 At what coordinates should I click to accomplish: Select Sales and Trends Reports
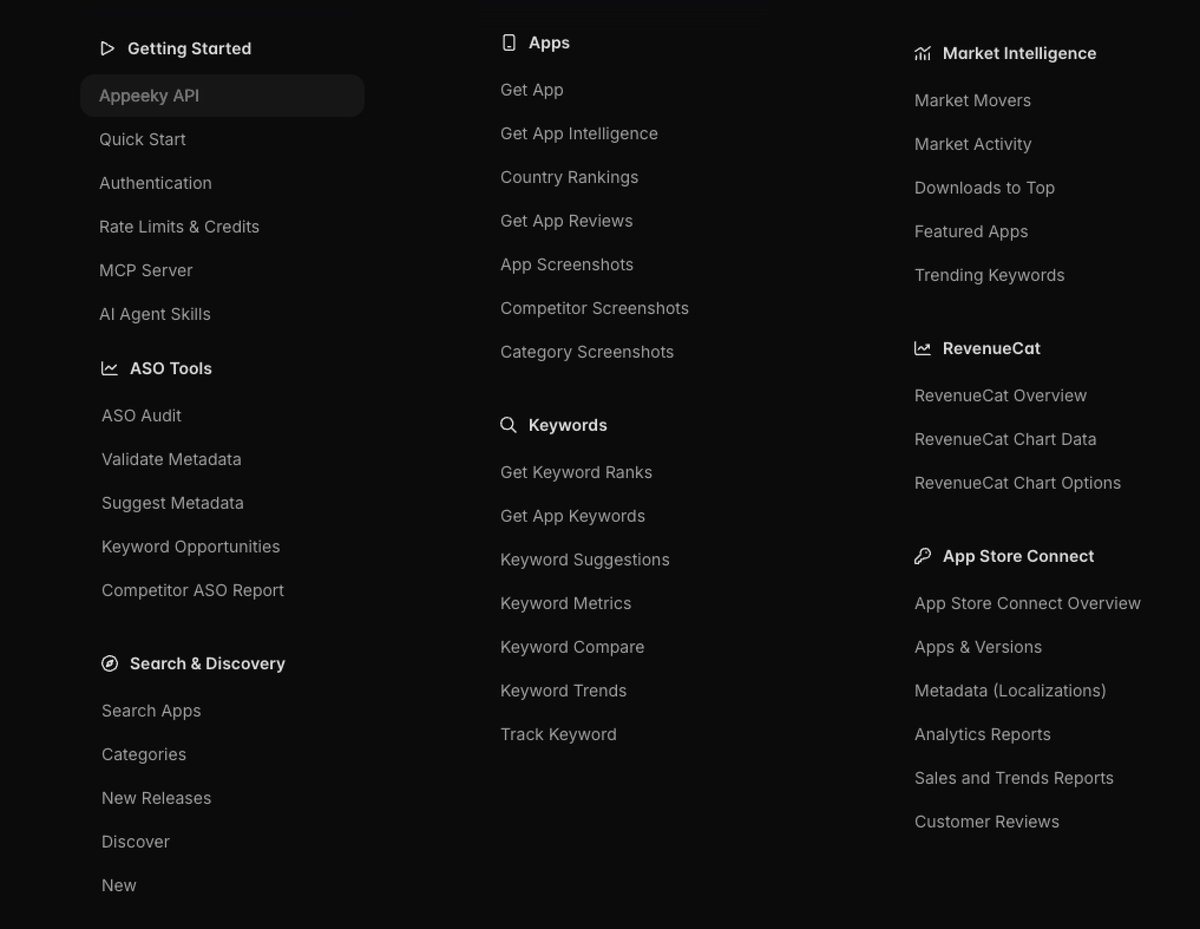[1013, 778]
